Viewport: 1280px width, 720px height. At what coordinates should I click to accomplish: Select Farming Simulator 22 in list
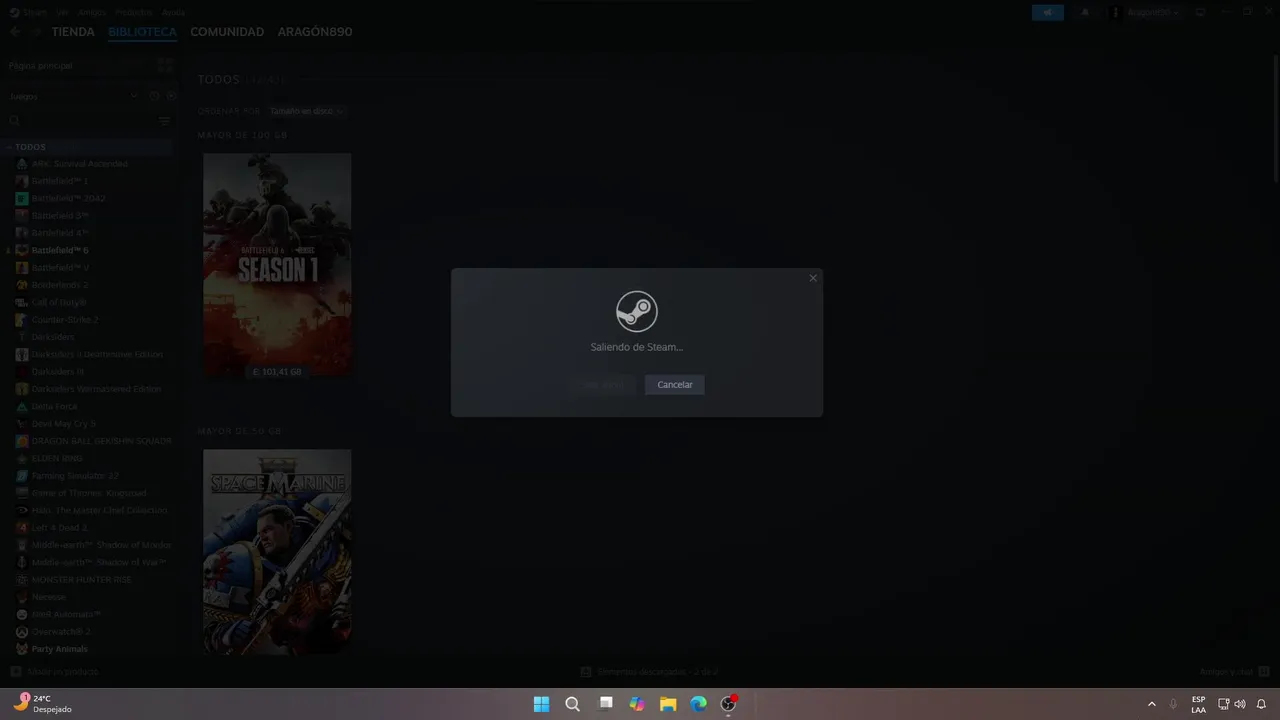75,476
